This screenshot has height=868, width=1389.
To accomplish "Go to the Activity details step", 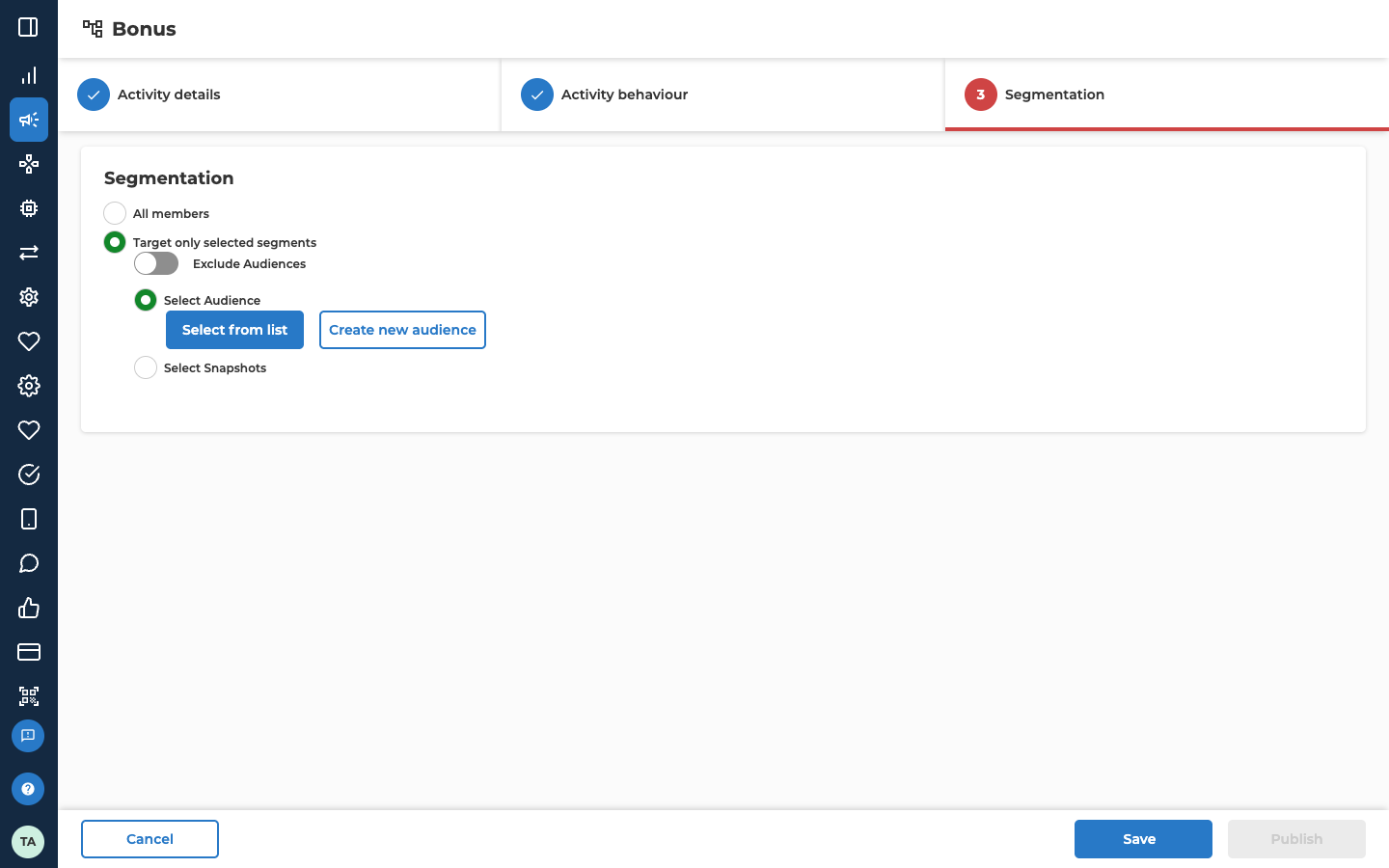I will pos(280,95).
